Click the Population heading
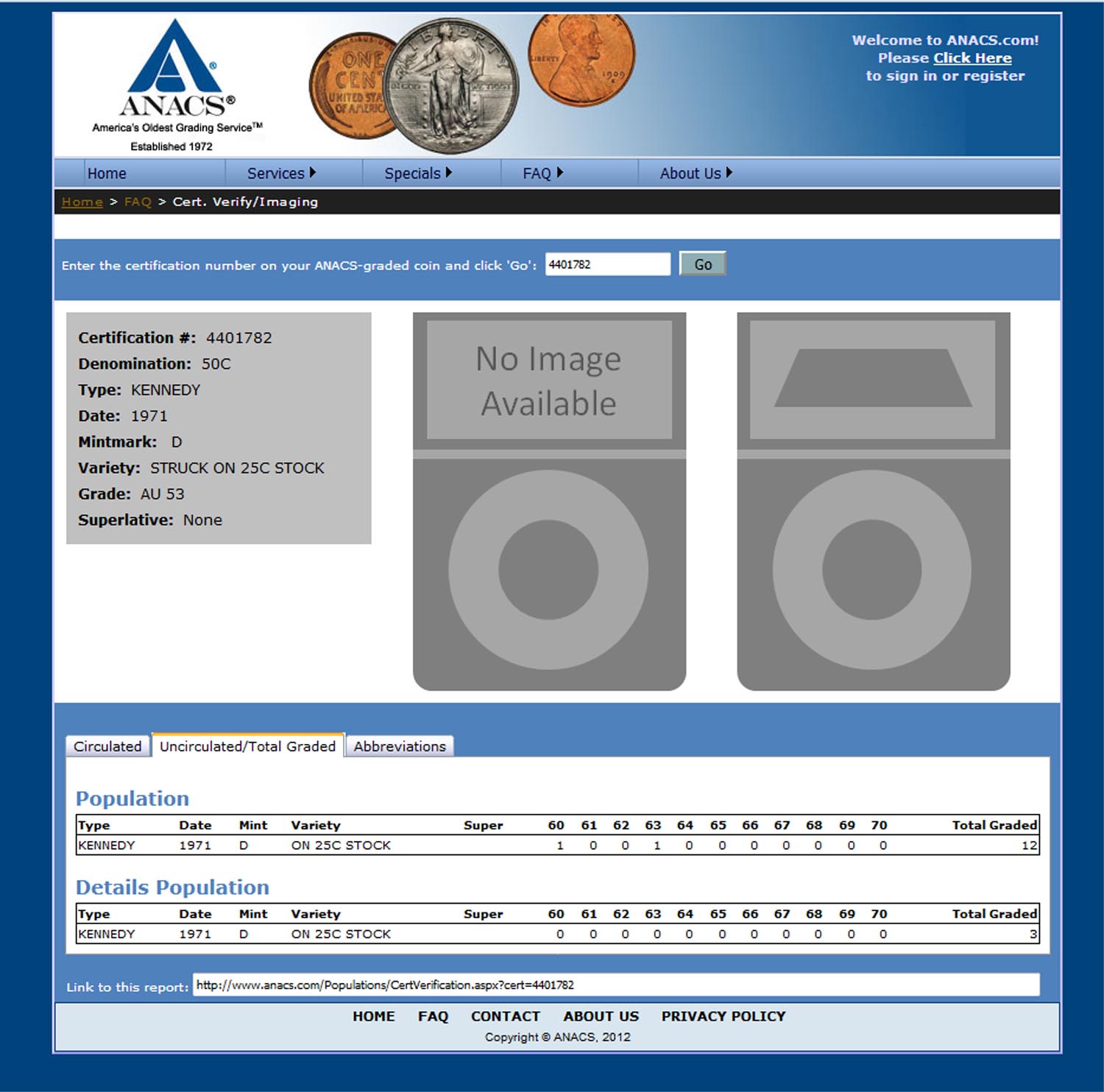This screenshot has height=1092, width=1104. coord(132,798)
